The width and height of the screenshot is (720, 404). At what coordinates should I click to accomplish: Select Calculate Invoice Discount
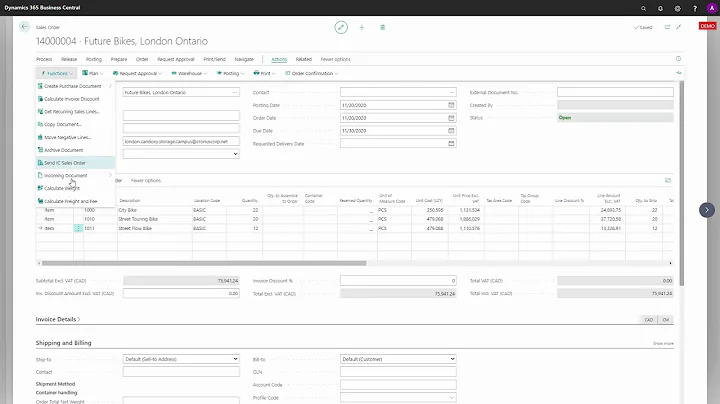[75, 99]
